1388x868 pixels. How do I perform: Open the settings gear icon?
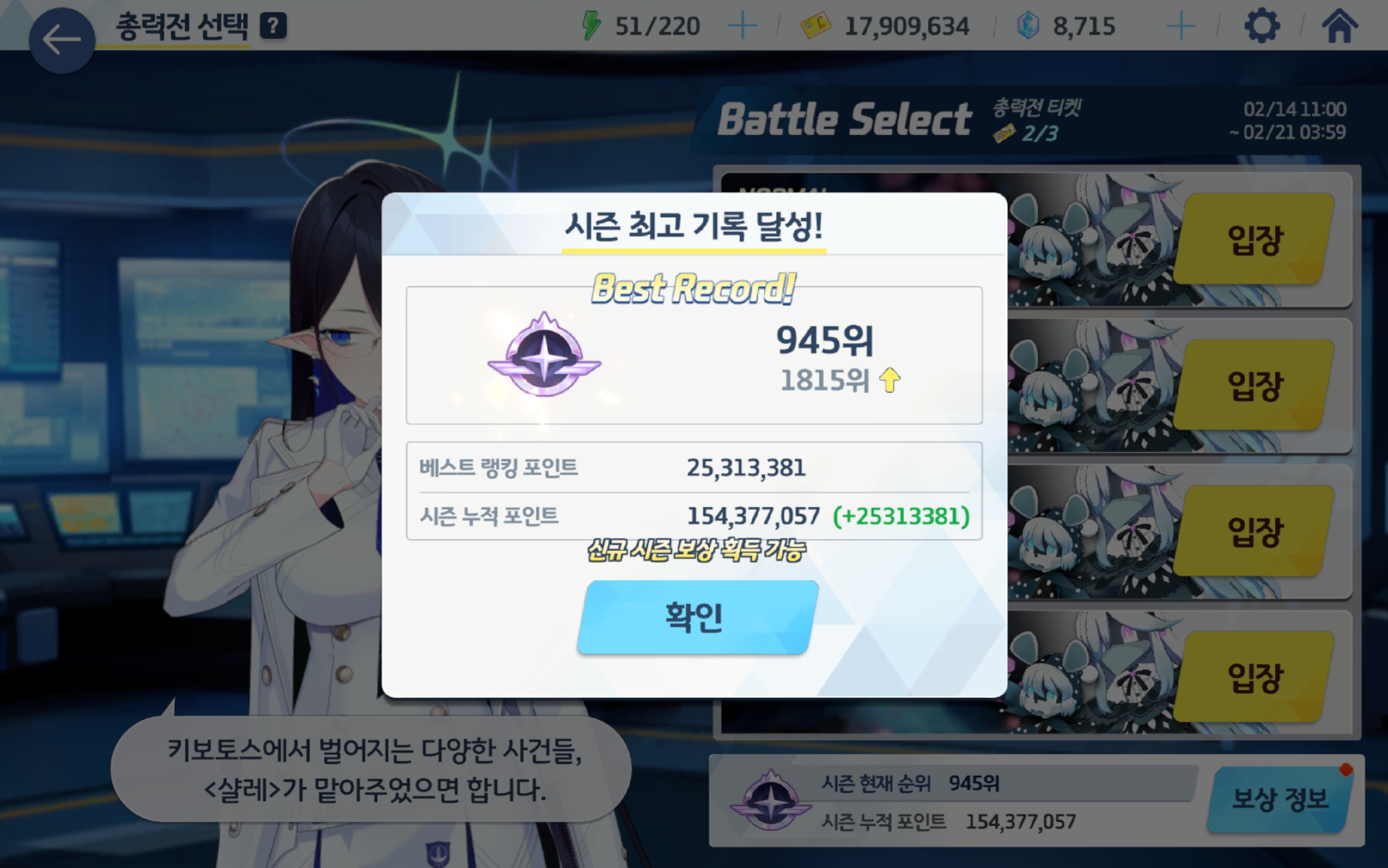point(1262,26)
